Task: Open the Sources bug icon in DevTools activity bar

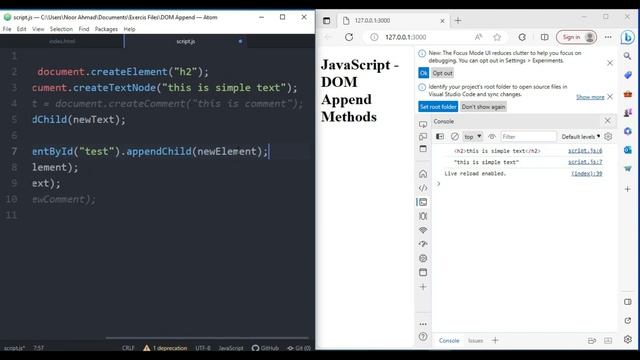Action: click(x=423, y=216)
